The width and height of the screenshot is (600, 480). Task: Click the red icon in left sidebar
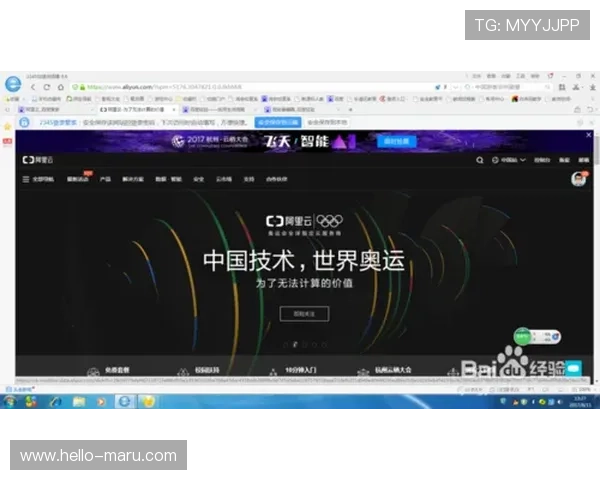pos(7,142)
